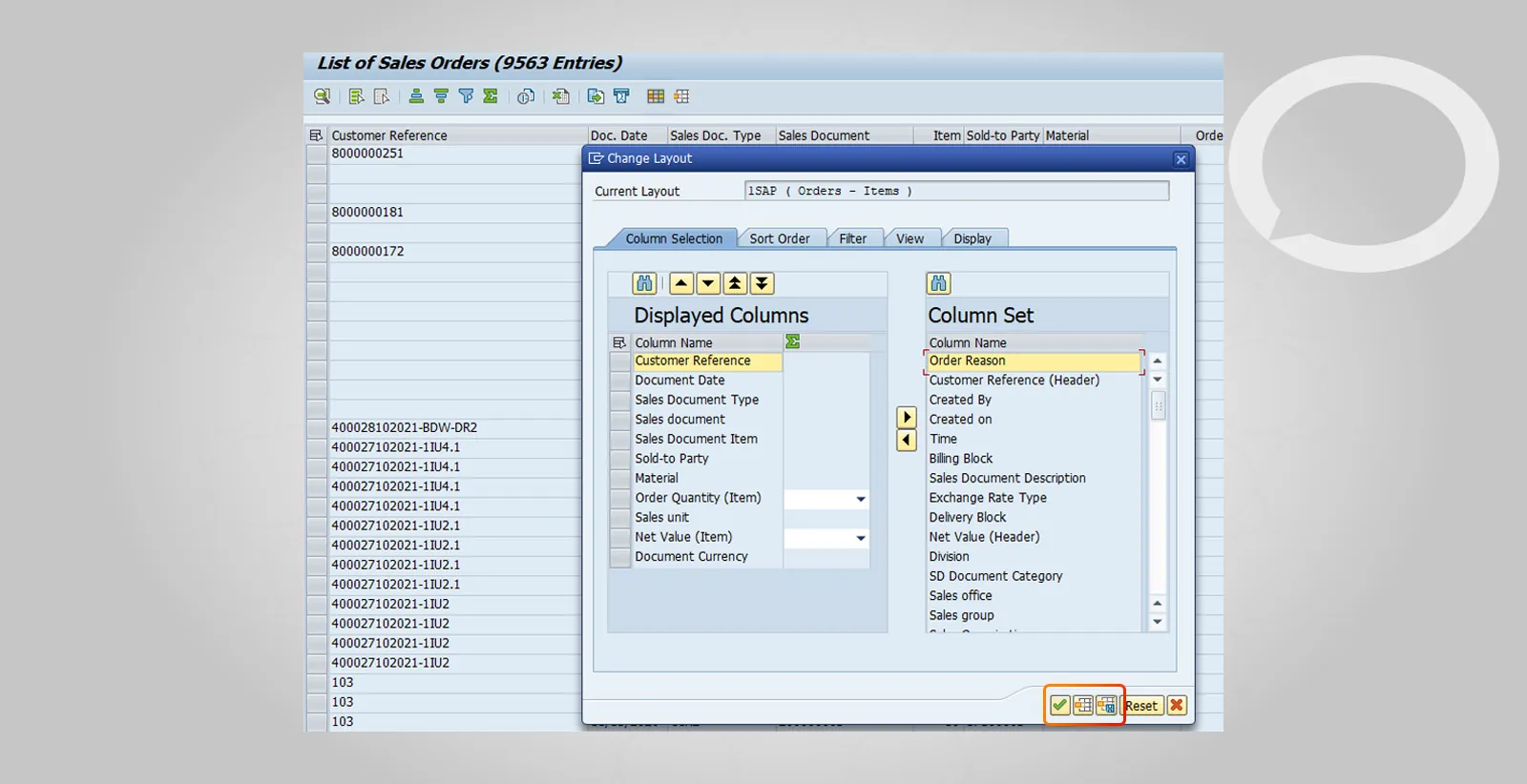Toggle row selector for Sold-to Party column
This screenshot has height=784, width=1527.
(620, 459)
